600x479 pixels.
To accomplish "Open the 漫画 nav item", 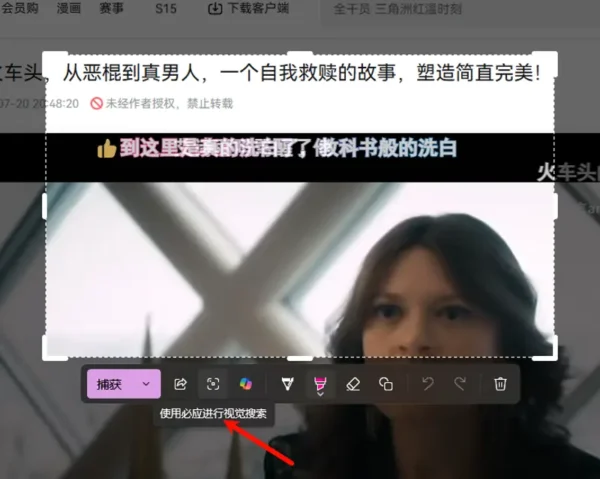I will pyautogui.click(x=69, y=8).
